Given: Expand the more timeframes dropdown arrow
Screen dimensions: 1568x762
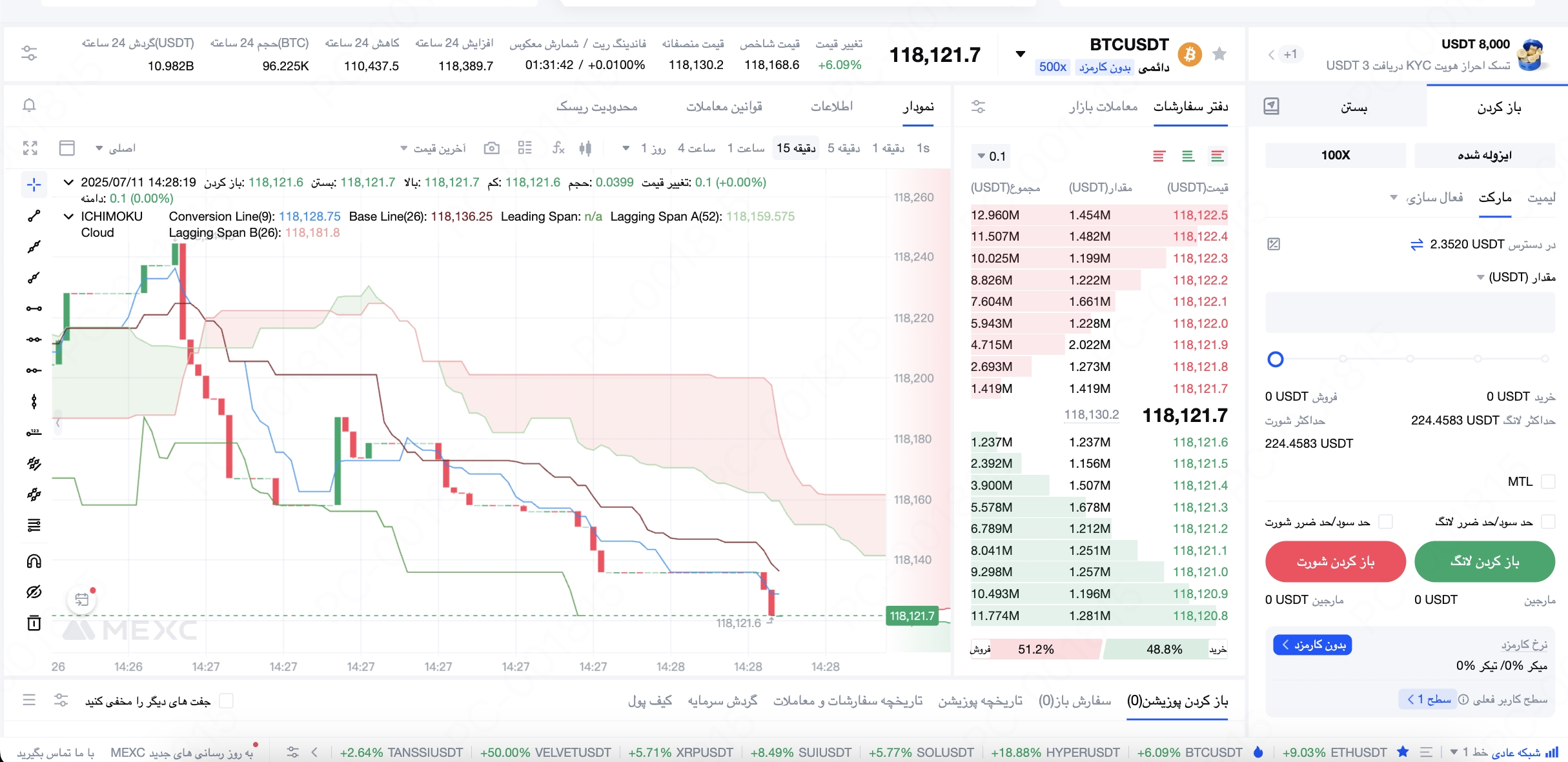Looking at the screenshot, I should [x=626, y=148].
